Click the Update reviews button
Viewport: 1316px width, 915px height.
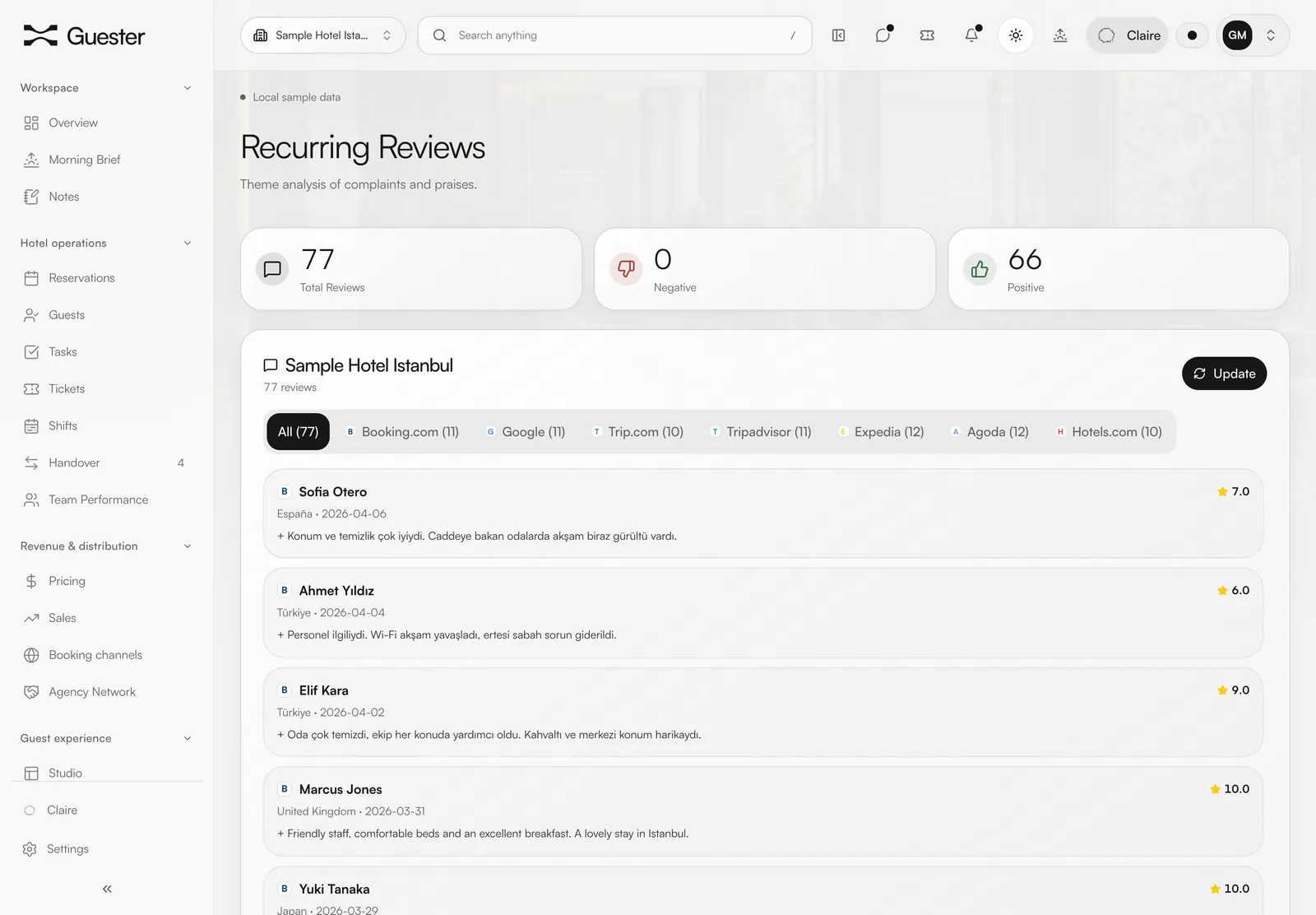[x=1224, y=374]
